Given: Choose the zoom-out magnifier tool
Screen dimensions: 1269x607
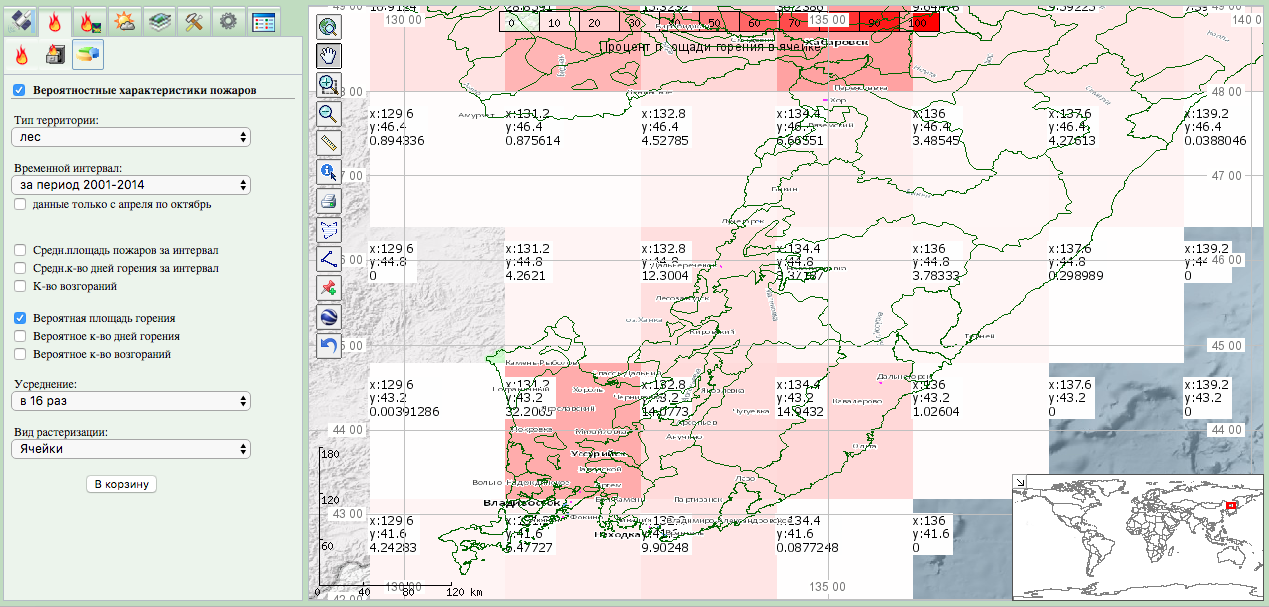Looking at the screenshot, I should [328, 114].
